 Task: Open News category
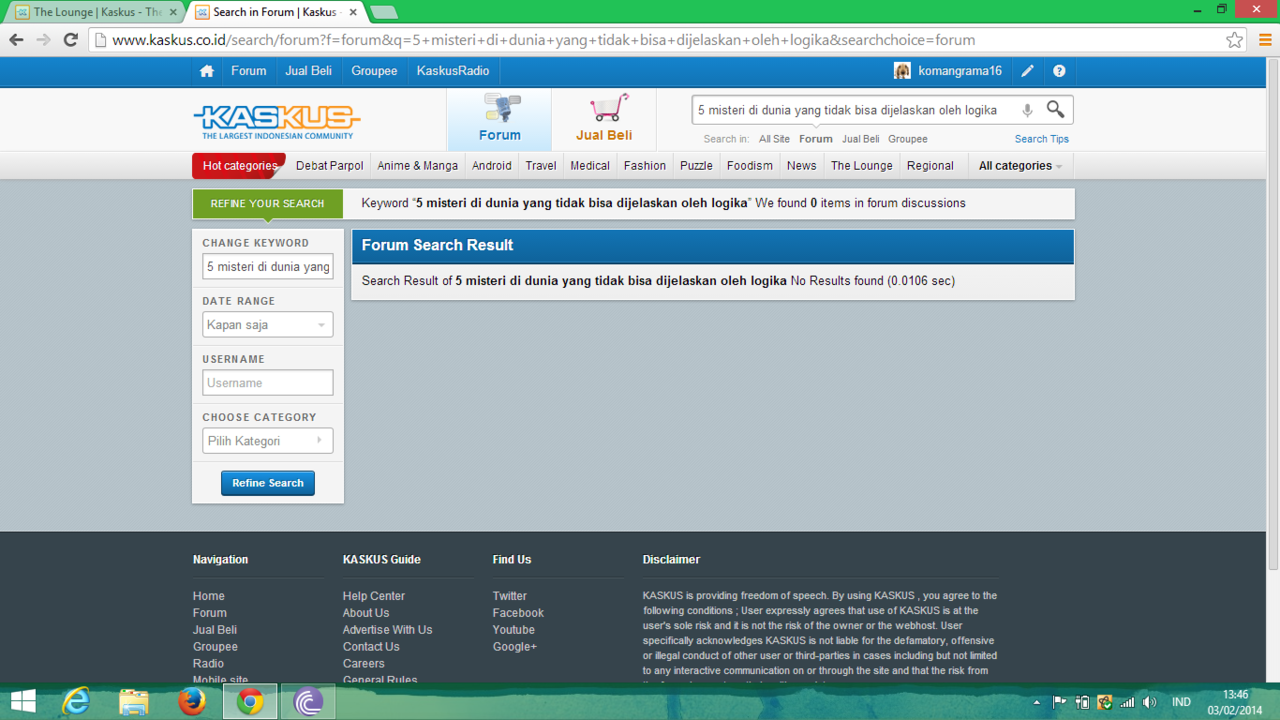(801, 166)
